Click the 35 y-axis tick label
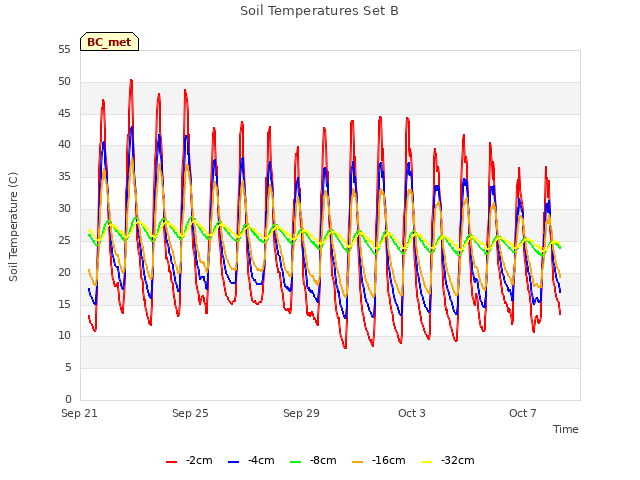The width and height of the screenshot is (640, 480). (x=64, y=177)
